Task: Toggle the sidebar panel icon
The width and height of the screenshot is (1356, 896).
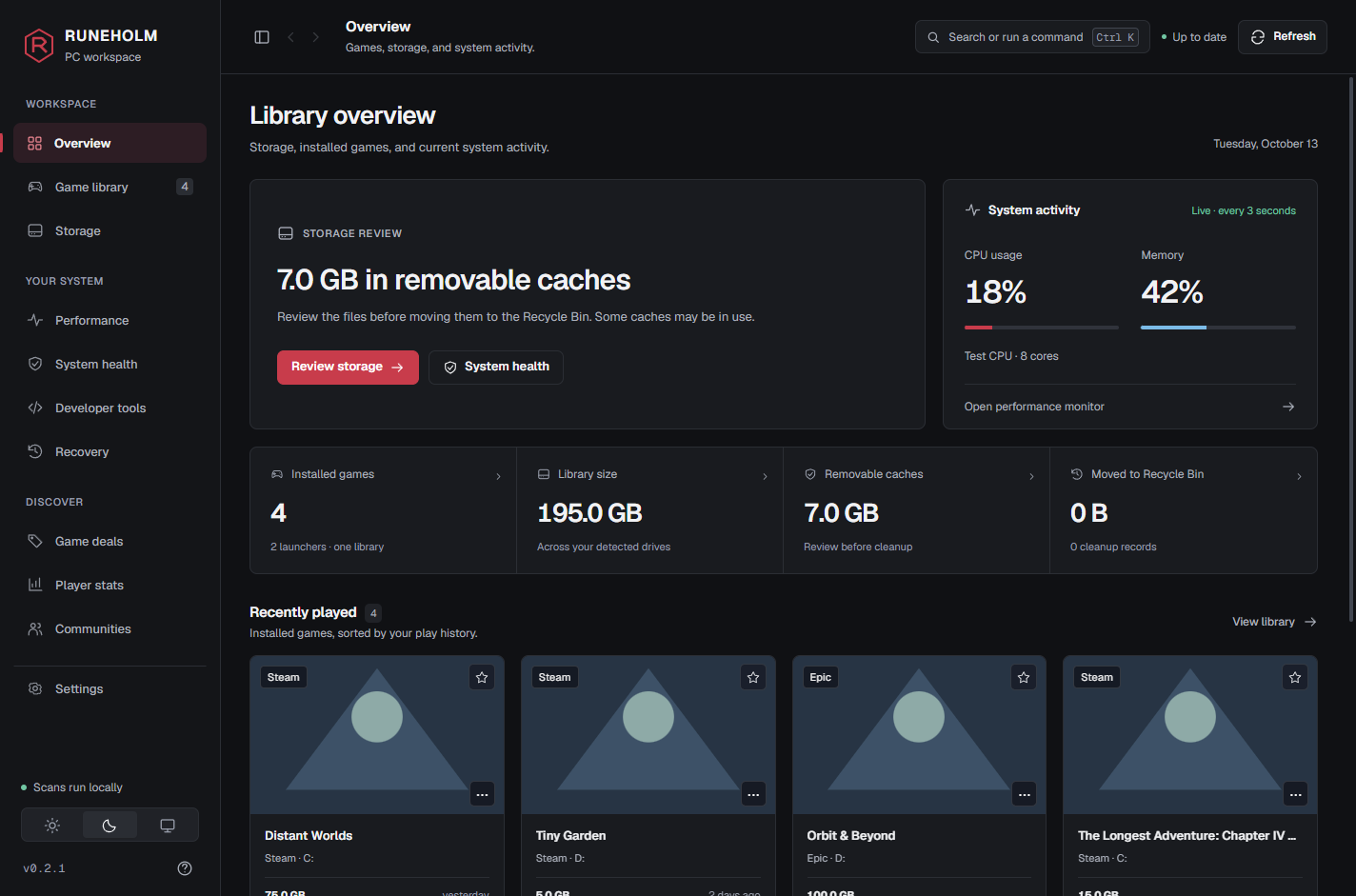Action: [262, 37]
